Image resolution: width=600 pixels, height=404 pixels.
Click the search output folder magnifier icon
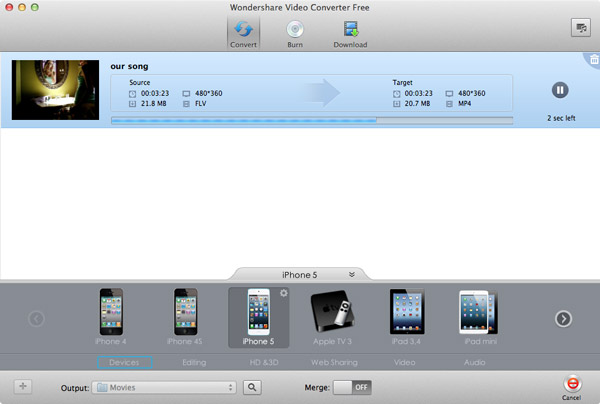252,387
